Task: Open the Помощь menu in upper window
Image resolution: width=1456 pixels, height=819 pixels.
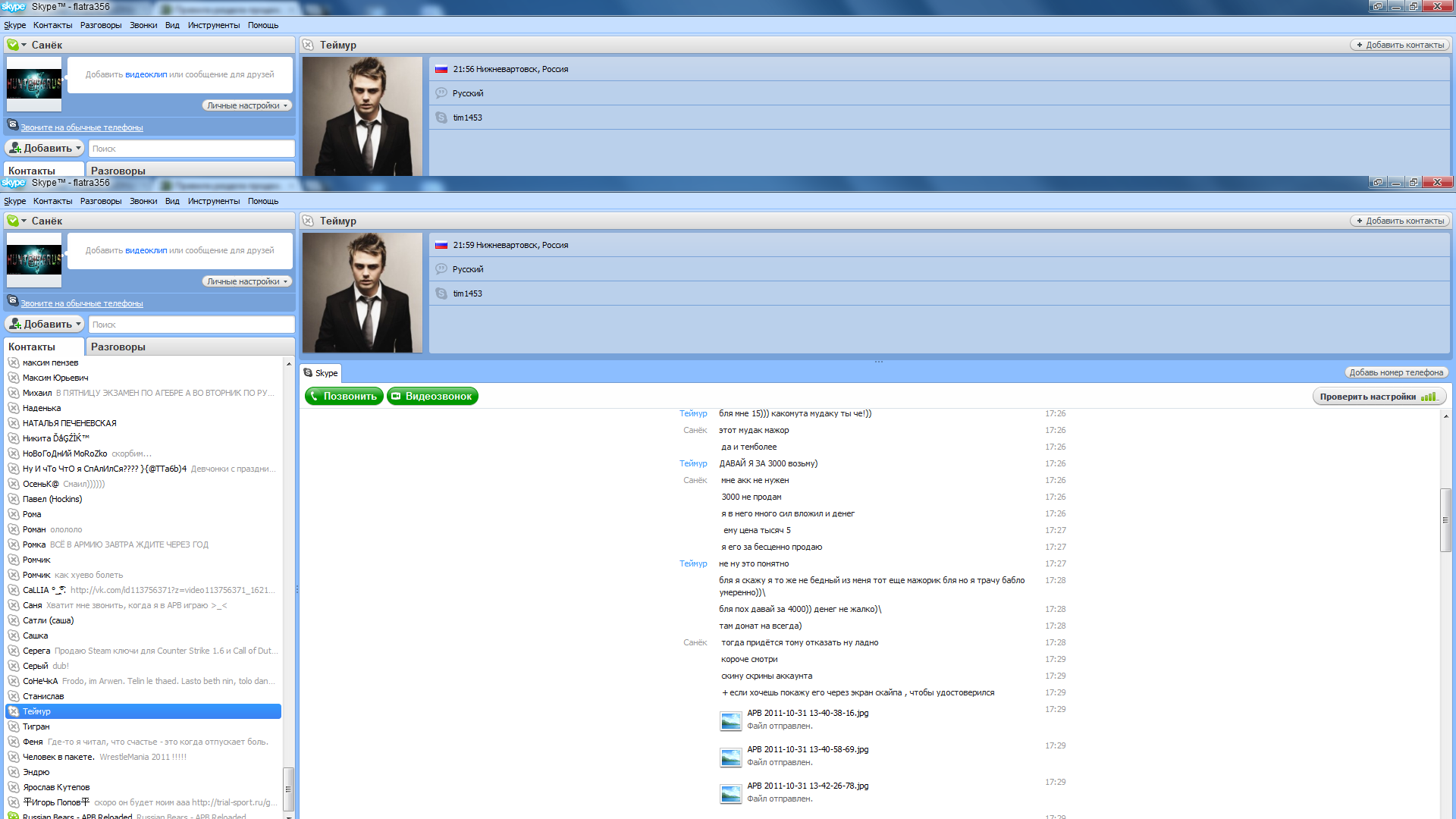Action: click(x=263, y=25)
